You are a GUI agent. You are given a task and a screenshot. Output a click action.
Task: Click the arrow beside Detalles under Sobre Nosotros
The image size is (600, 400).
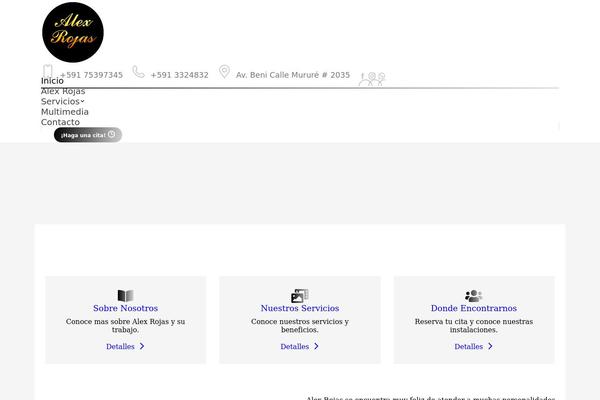(142, 346)
